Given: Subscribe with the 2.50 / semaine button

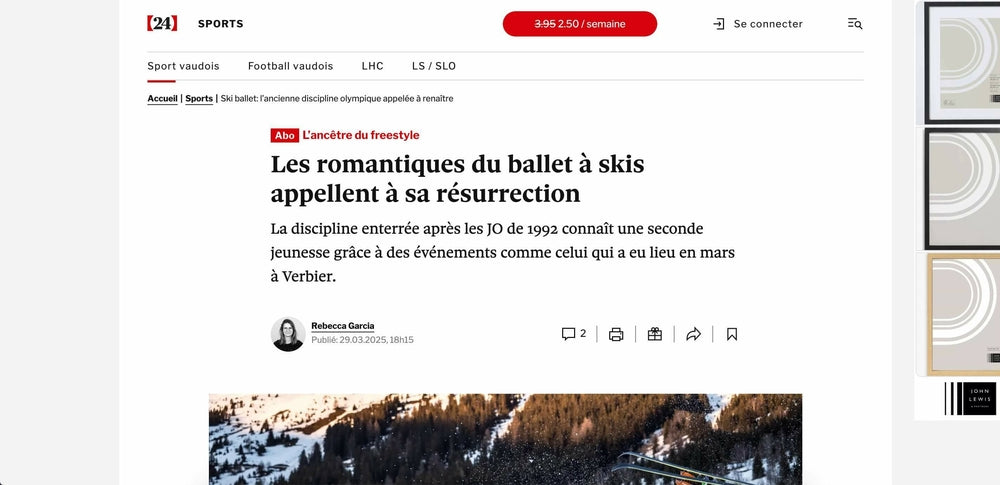Looking at the screenshot, I should [580, 24].
